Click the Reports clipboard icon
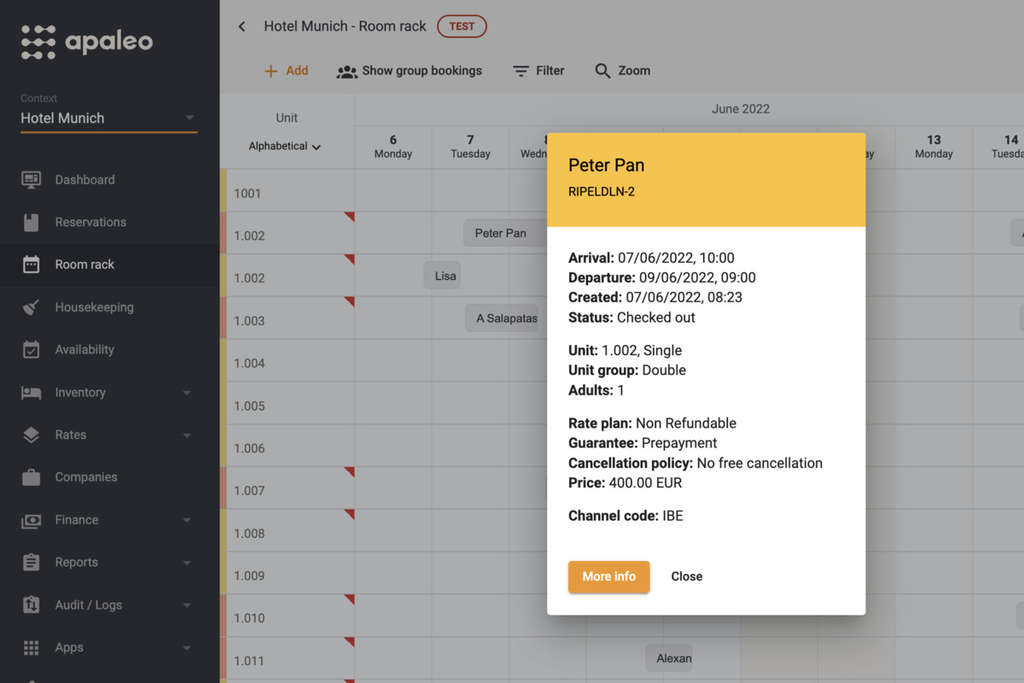 coord(31,562)
